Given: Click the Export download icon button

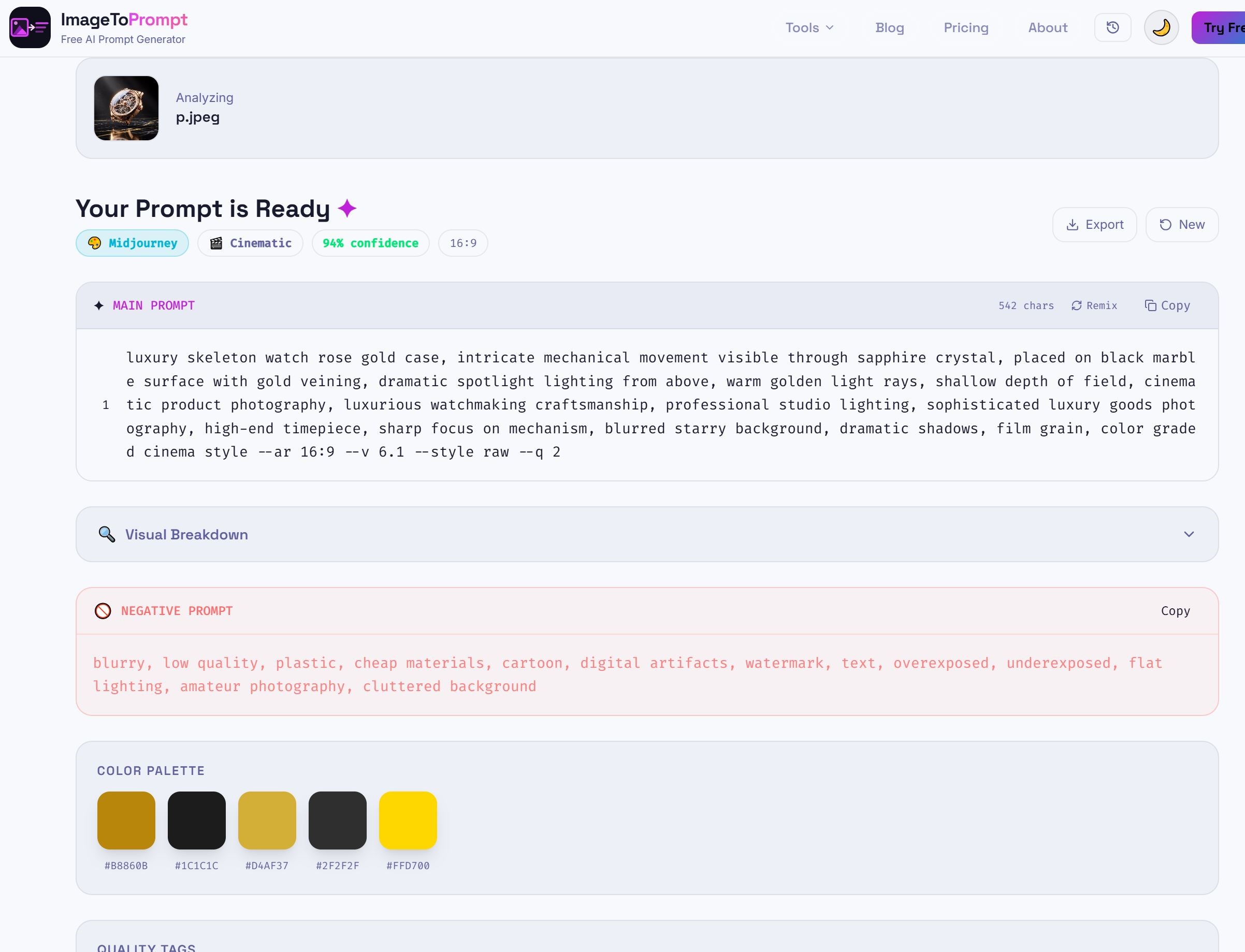Looking at the screenshot, I should 1094,224.
